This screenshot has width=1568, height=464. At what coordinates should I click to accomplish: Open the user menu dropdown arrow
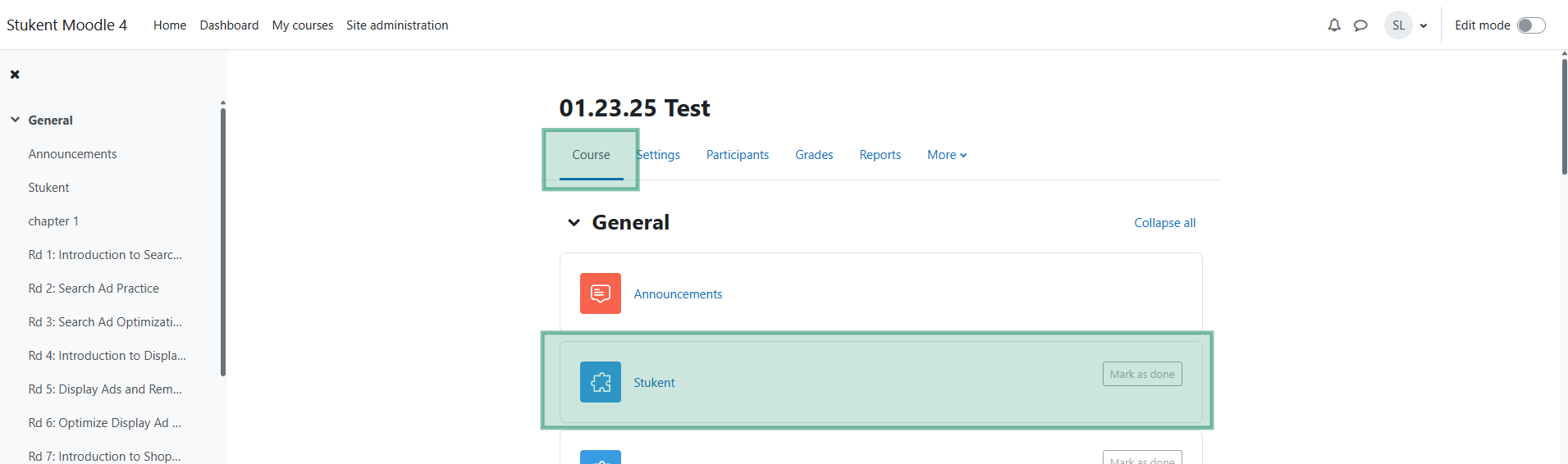(1424, 25)
